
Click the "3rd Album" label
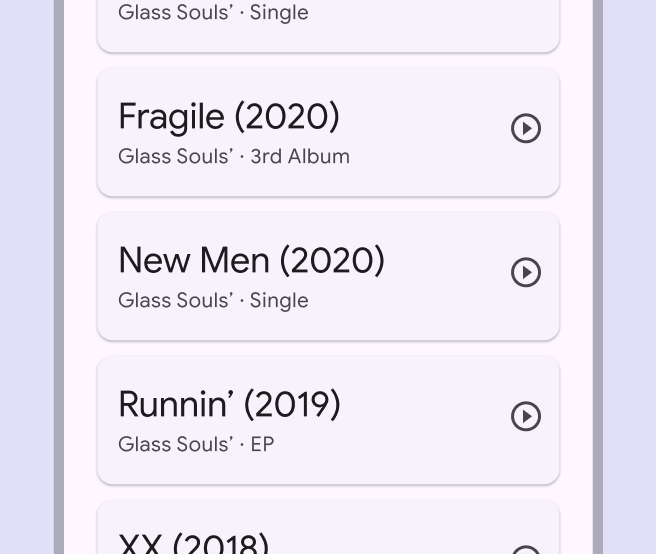300,157
